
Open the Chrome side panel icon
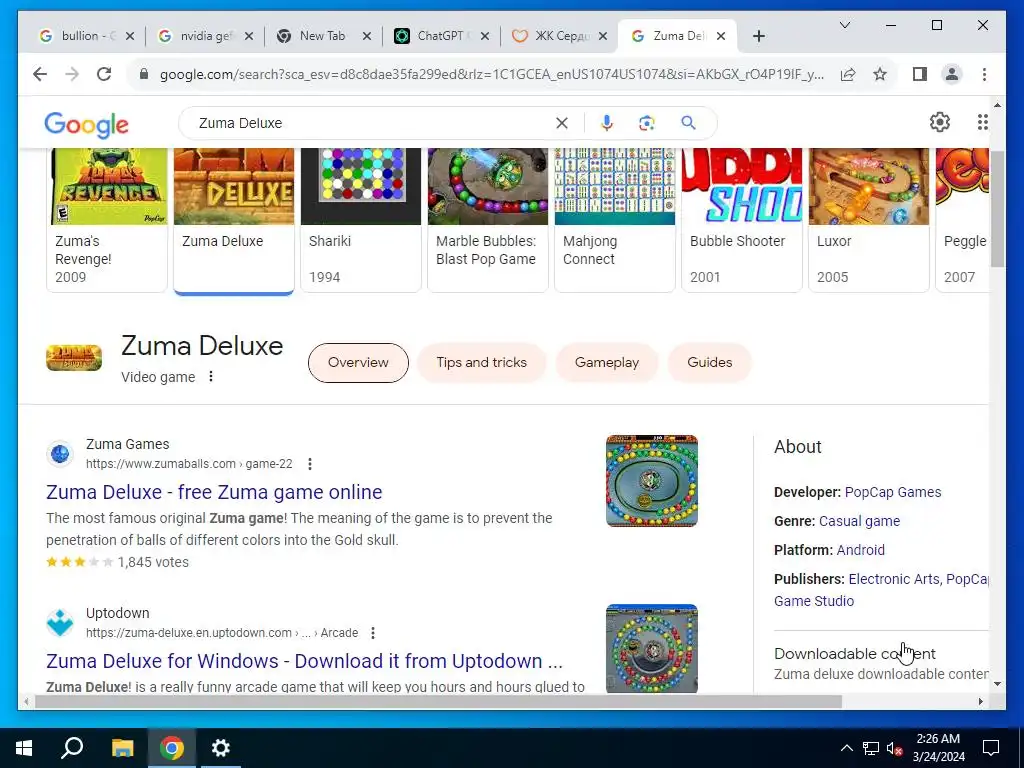[x=920, y=74]
